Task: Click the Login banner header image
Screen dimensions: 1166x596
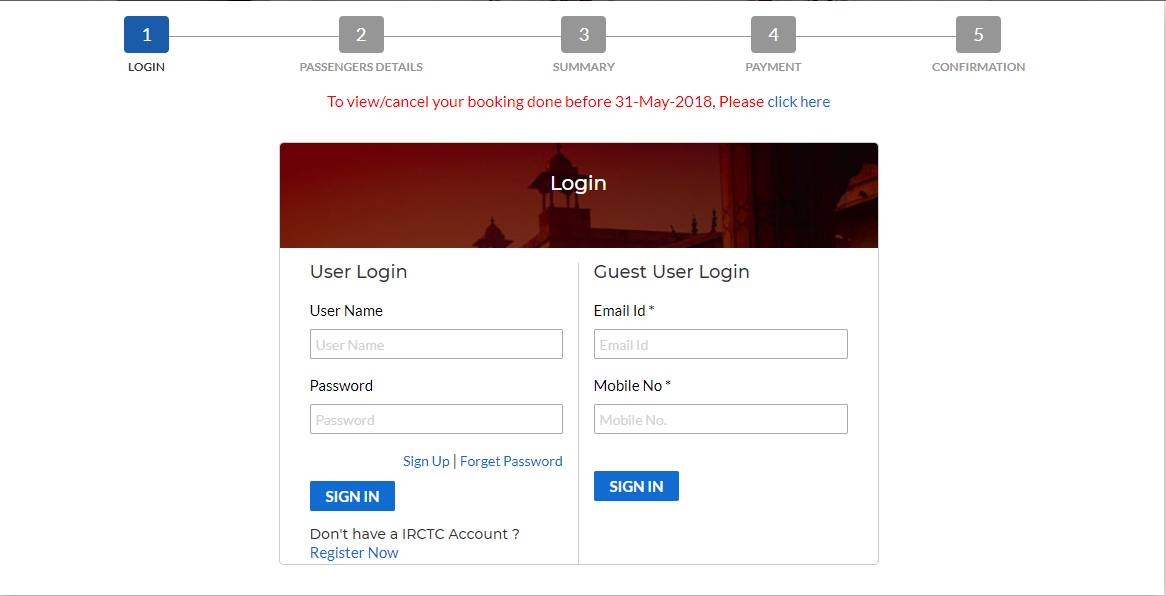Action: click(578, 196)
